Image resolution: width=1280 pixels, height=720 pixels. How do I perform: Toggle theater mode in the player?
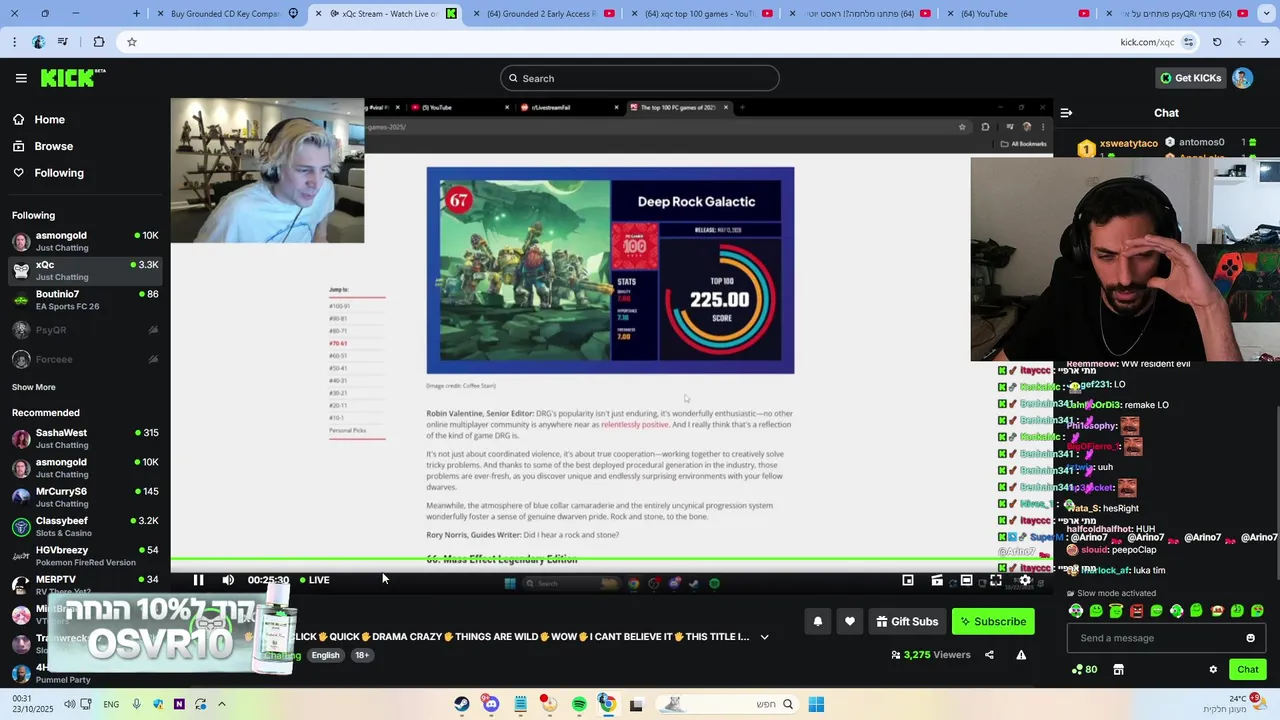(x=966, y=580)
